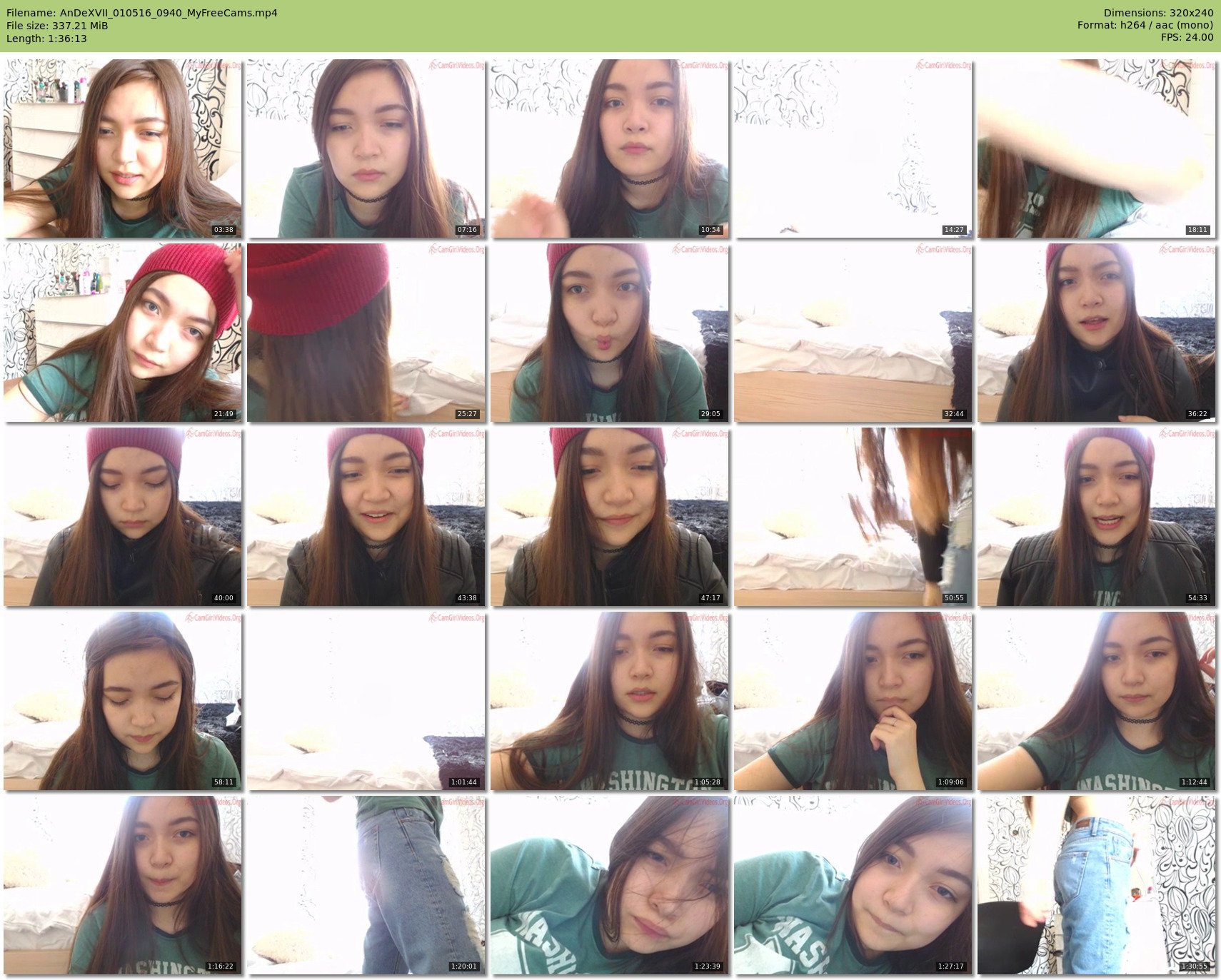Click the thumbnail timestamped 1:20:01
The image size is (1221, 980).
[x=366, y=885]
